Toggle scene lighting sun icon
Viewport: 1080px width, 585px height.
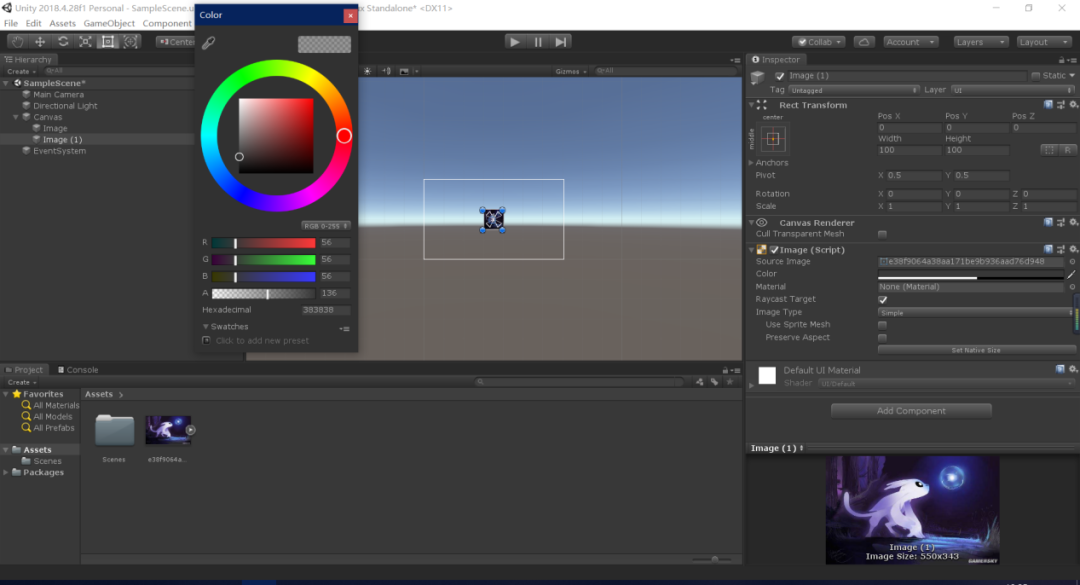(x=367, y=71)
